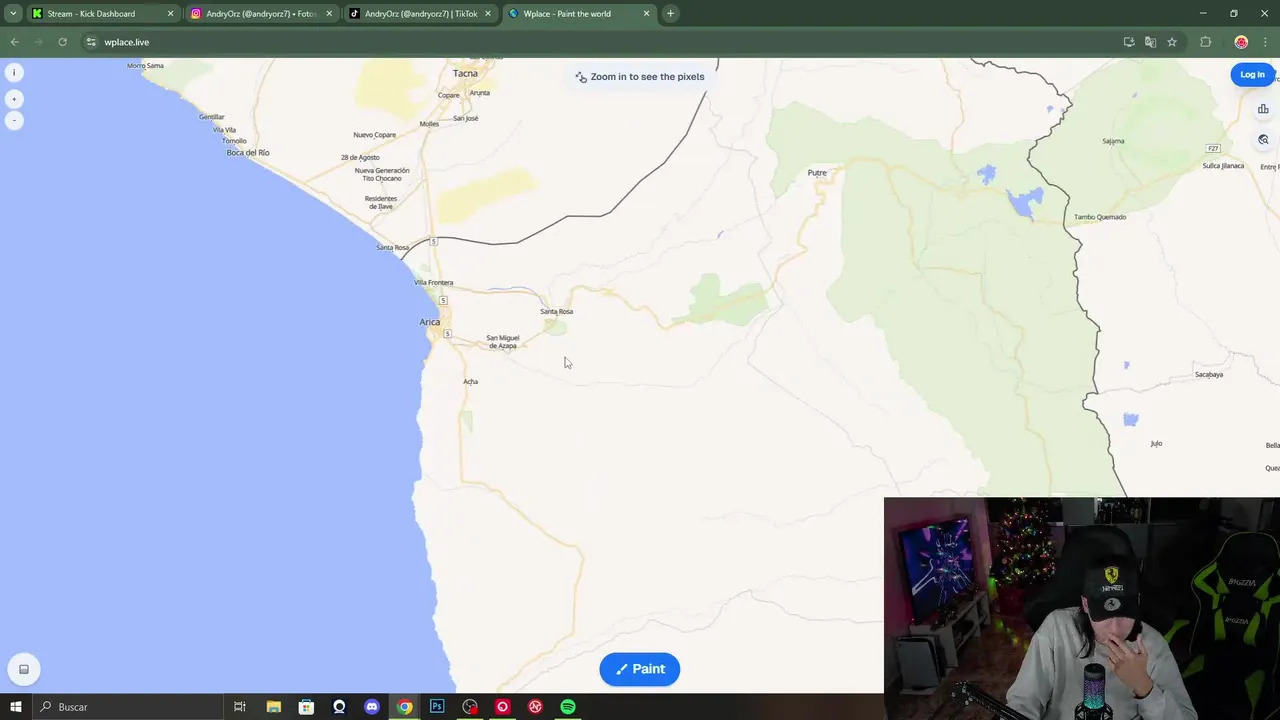Open a new browser tab
The height and width of the screenshot is (720, 1280).
(x=670, y=14)
